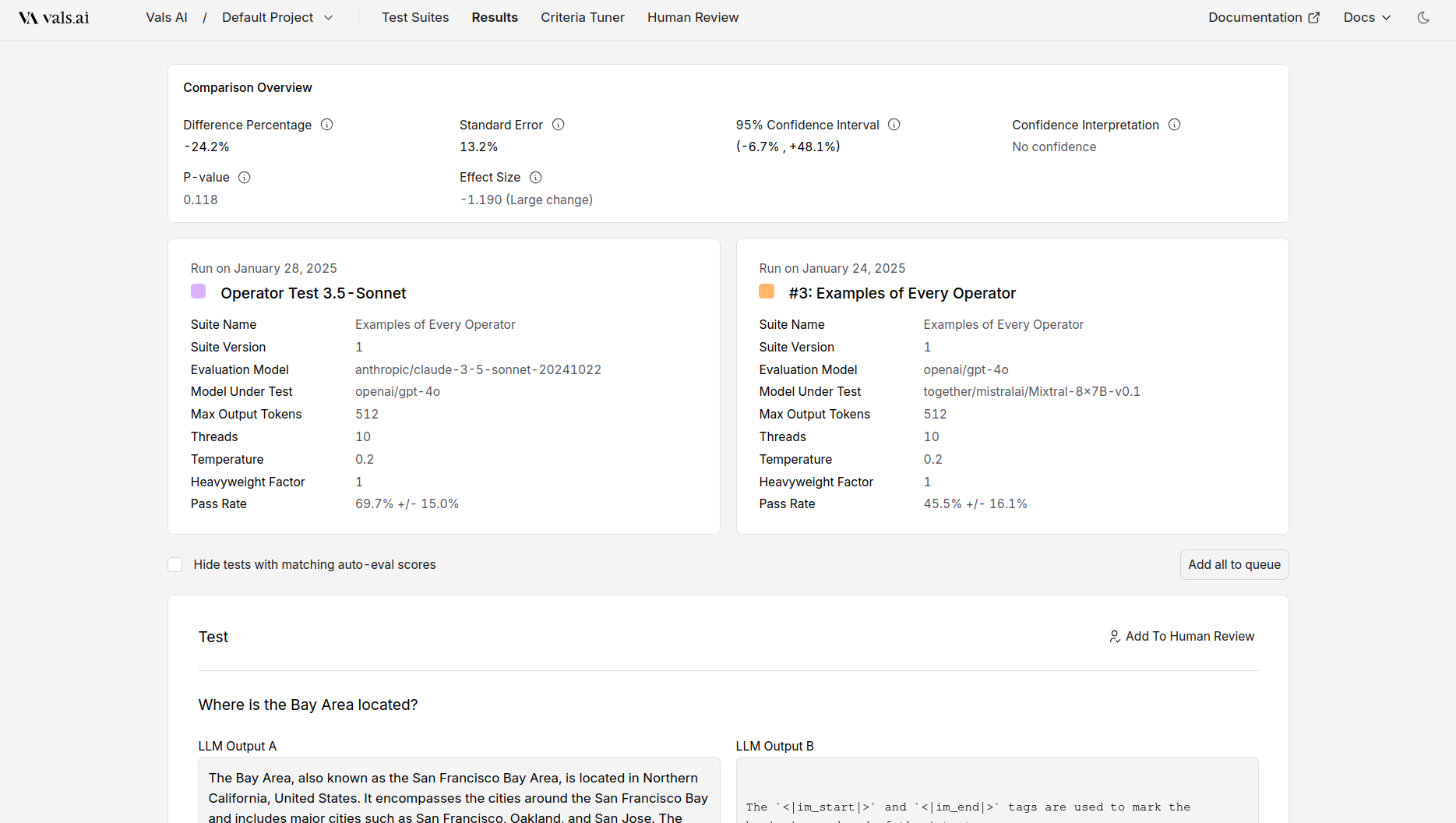Viewport: 1456px width, 823px height.
Task: Click the 45.5% +/- 16.1% pass rate
Action: (x=975, y=503)
